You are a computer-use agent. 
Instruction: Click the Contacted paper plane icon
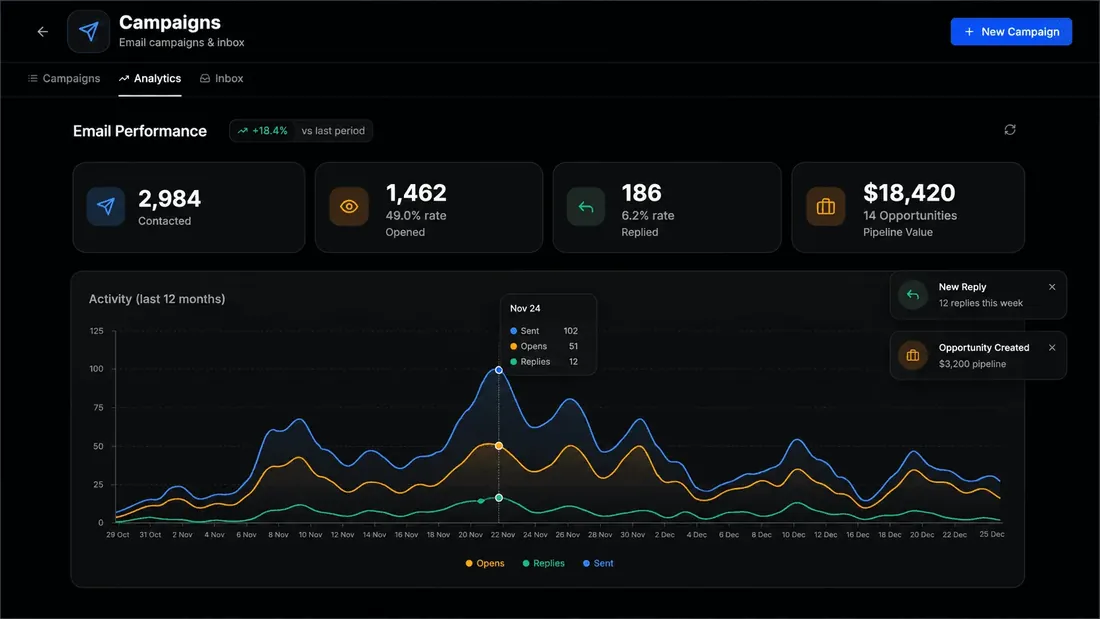(x=106, y=206)
